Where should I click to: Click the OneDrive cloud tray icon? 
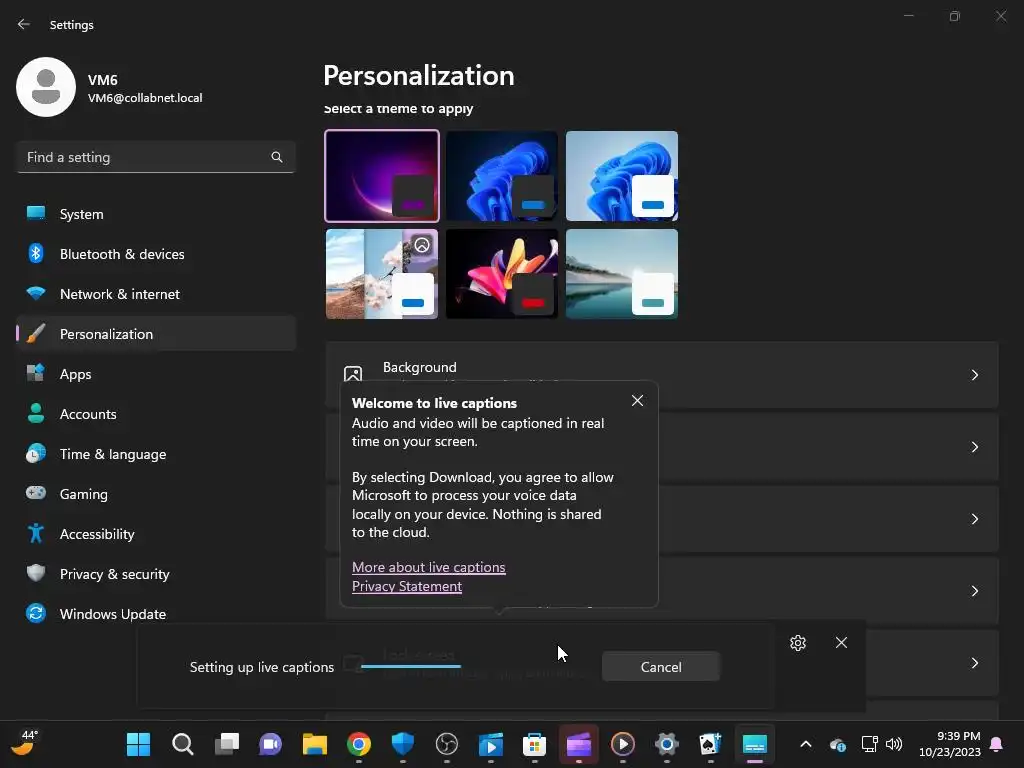coord(838,744)
